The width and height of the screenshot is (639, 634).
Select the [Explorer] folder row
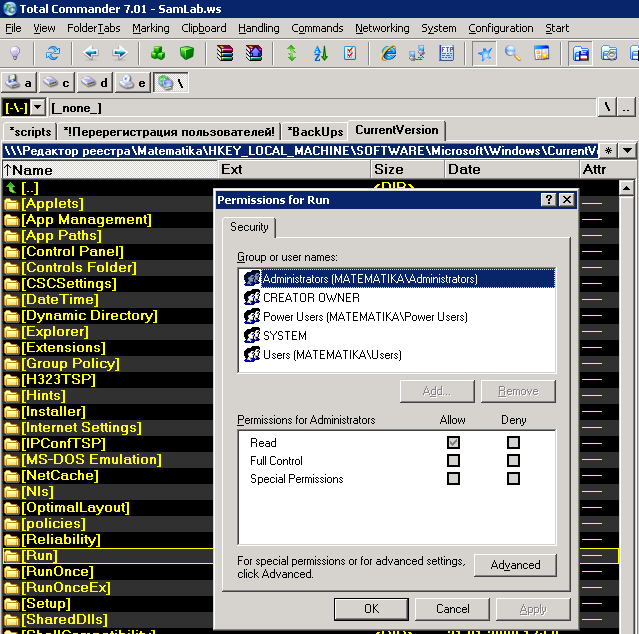pos(108,332)
